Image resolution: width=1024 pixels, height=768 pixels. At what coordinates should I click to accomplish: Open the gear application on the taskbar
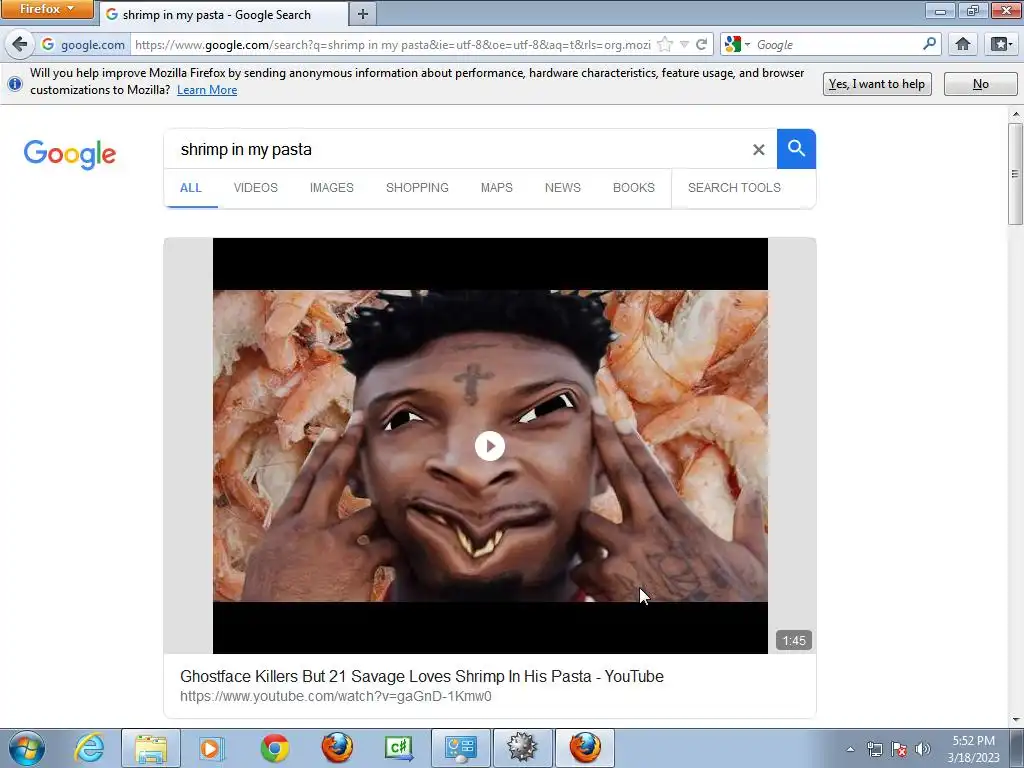point(522,748)
